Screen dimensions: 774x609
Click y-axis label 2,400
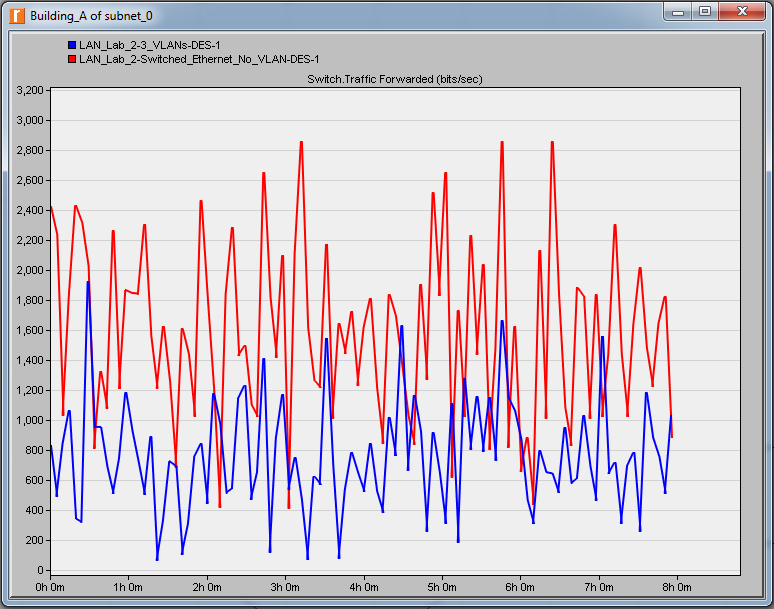[x=30, y=210]
